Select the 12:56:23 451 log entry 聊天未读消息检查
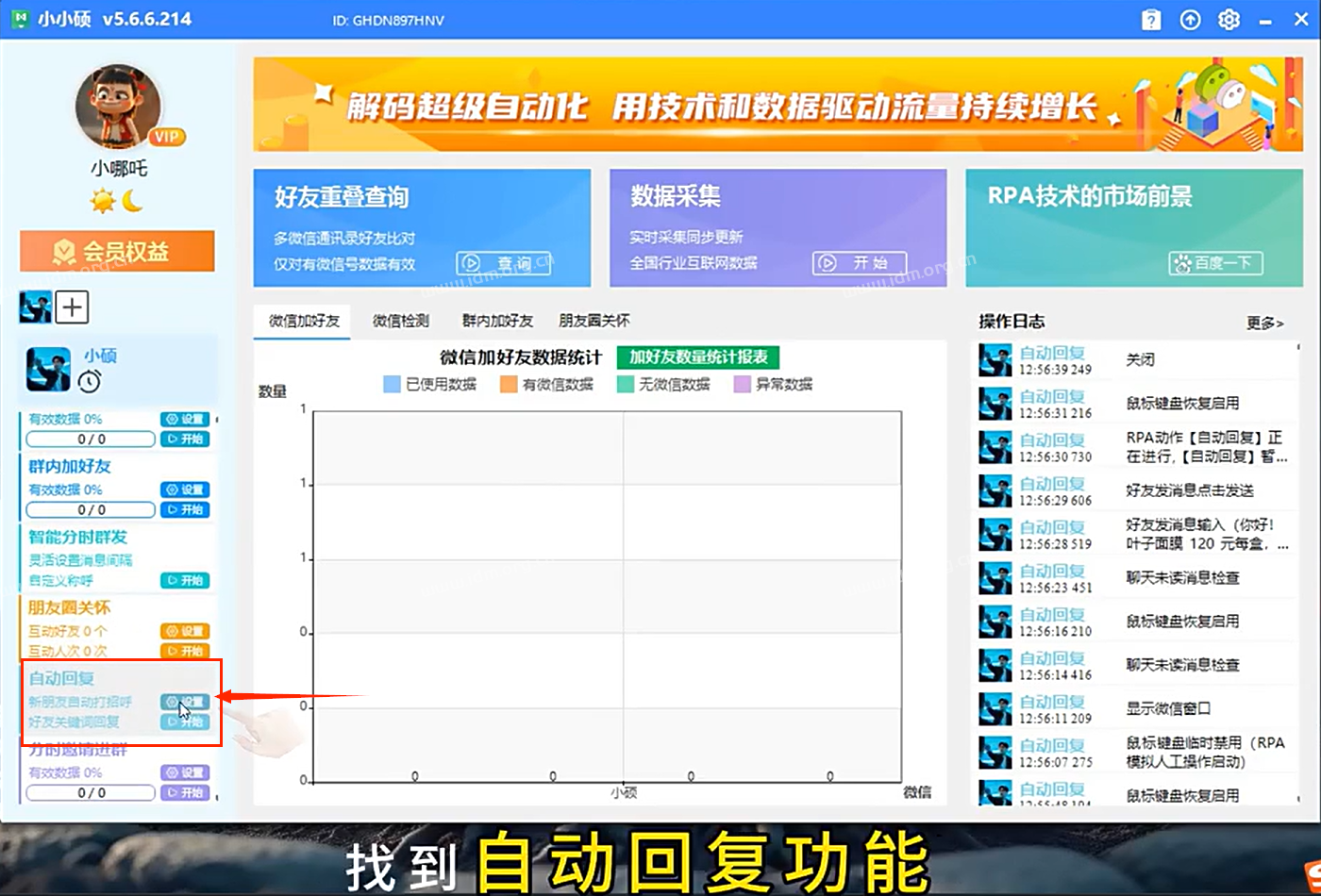1321x896 pixels. pyautogui.click(x=1137, y=577)
